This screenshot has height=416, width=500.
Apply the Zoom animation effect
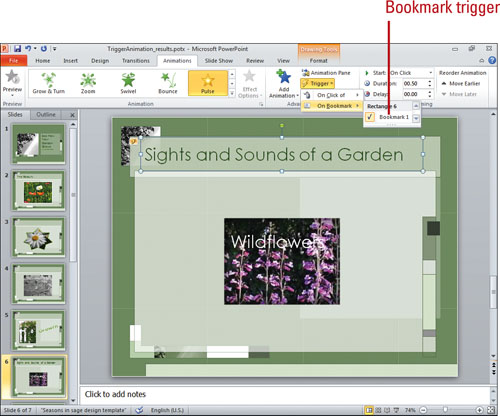point(88,83)
